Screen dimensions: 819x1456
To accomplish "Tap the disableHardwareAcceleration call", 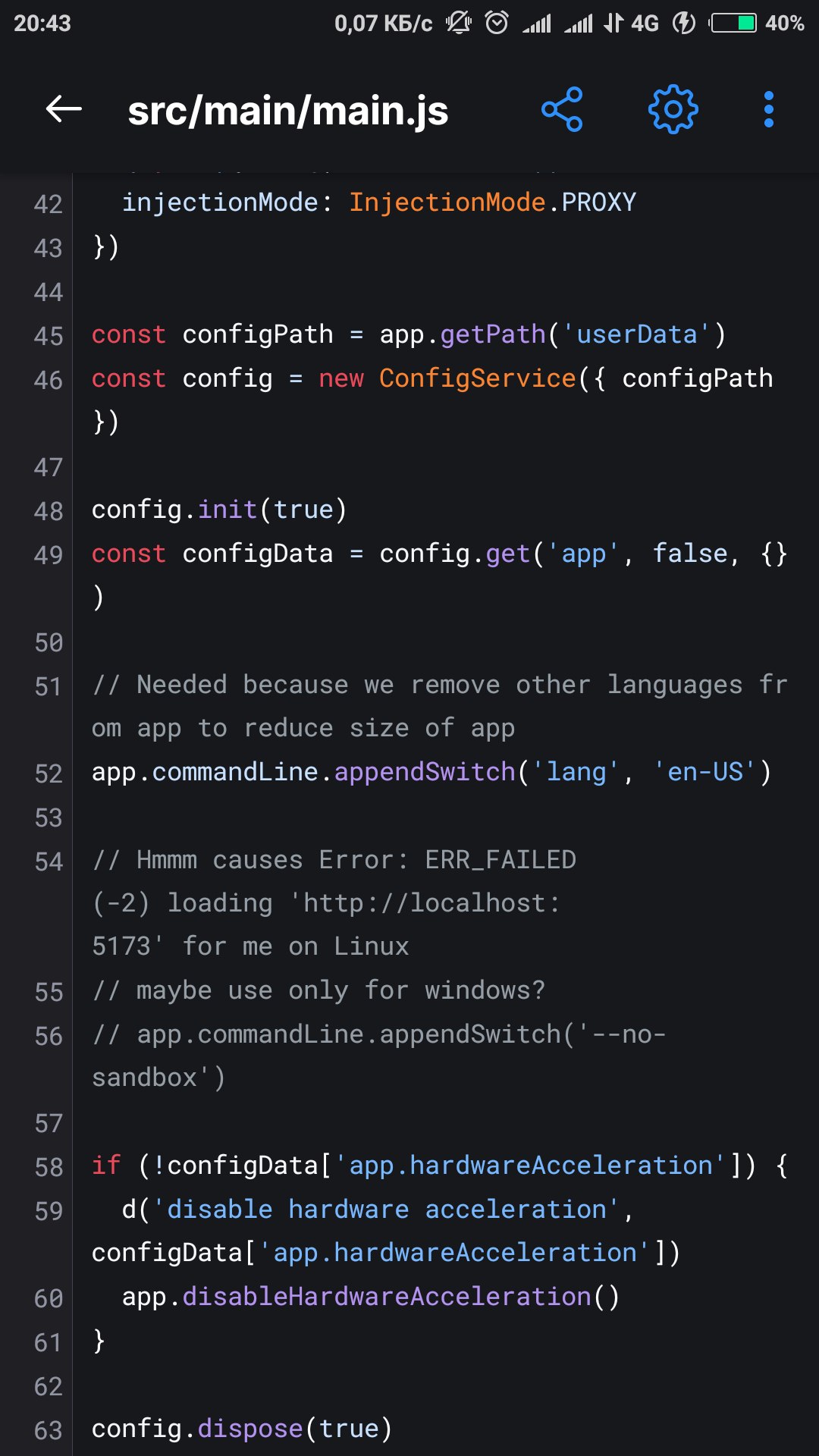I will pos(387,1297).
